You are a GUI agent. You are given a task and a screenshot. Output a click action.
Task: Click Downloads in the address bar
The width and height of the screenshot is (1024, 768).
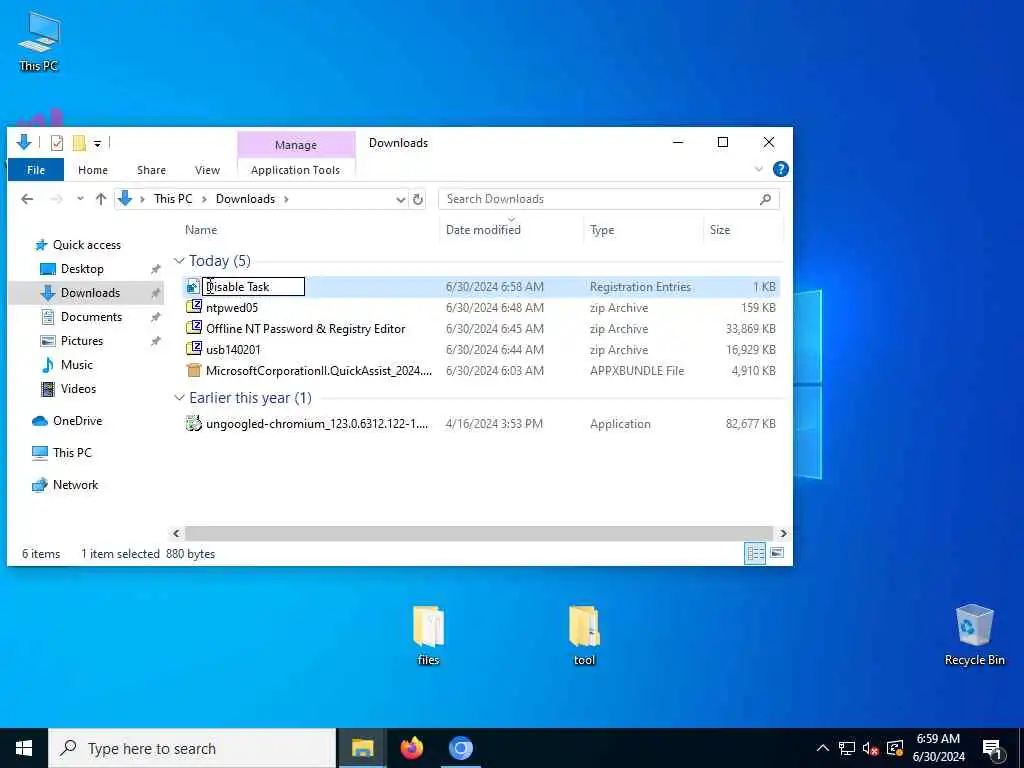click(x=246, y=199)
